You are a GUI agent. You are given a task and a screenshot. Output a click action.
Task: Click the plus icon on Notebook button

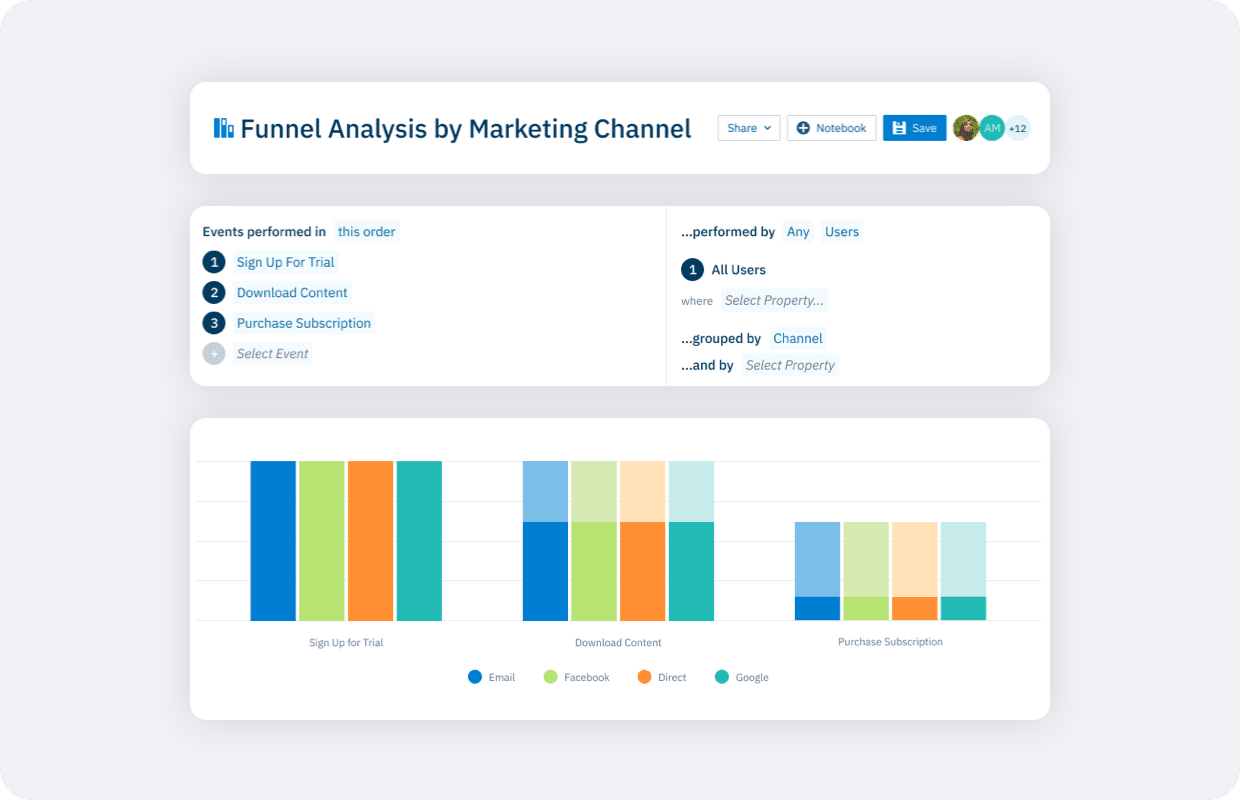pos(803,128)
